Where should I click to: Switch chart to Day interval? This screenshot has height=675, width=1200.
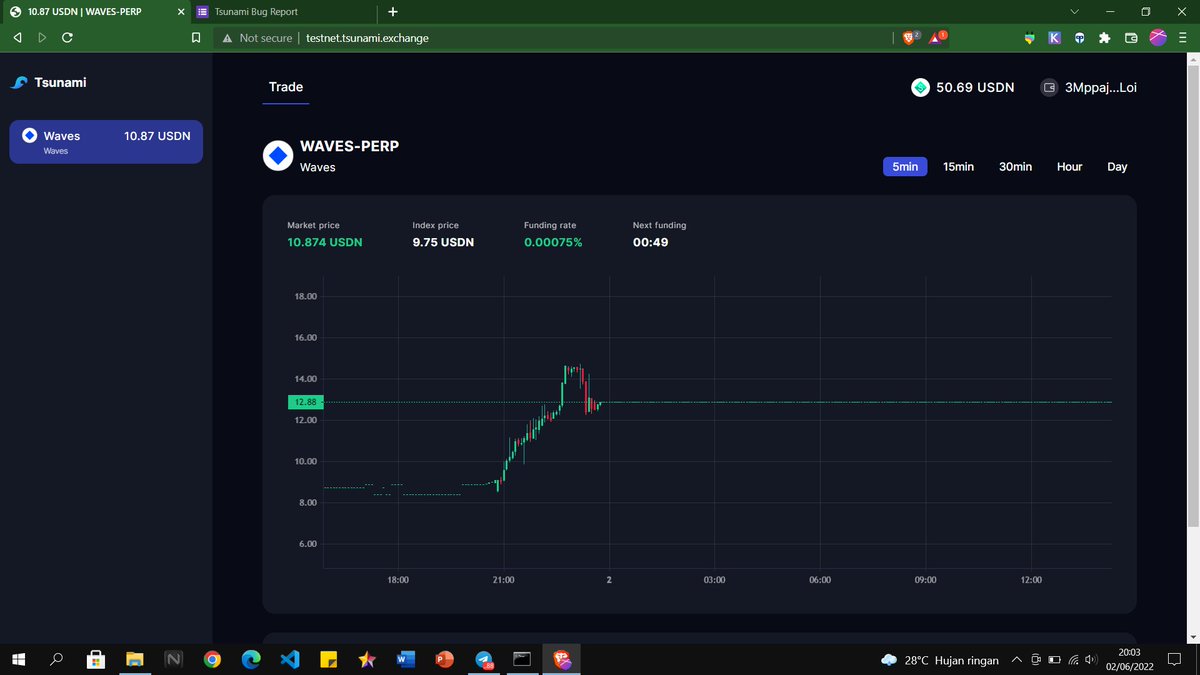point(1117,167)
